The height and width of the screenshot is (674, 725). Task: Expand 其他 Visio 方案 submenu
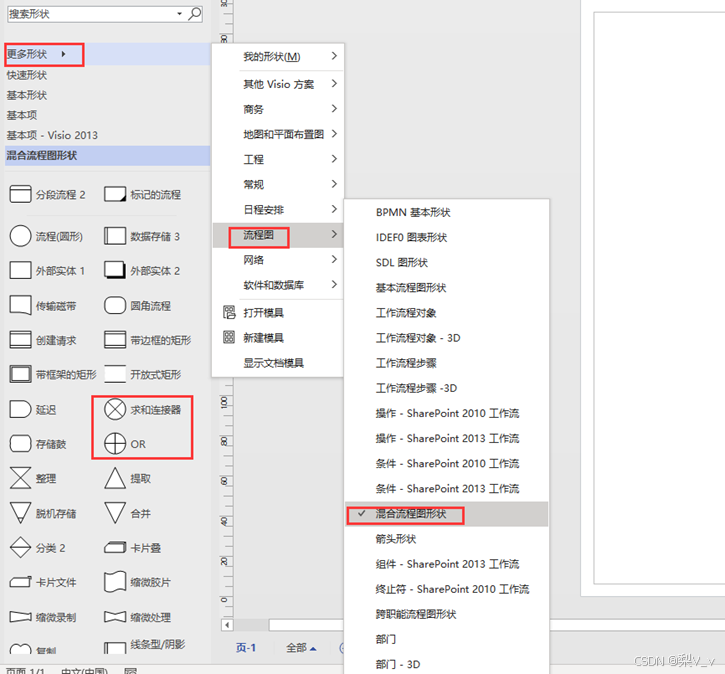(278, 84)
